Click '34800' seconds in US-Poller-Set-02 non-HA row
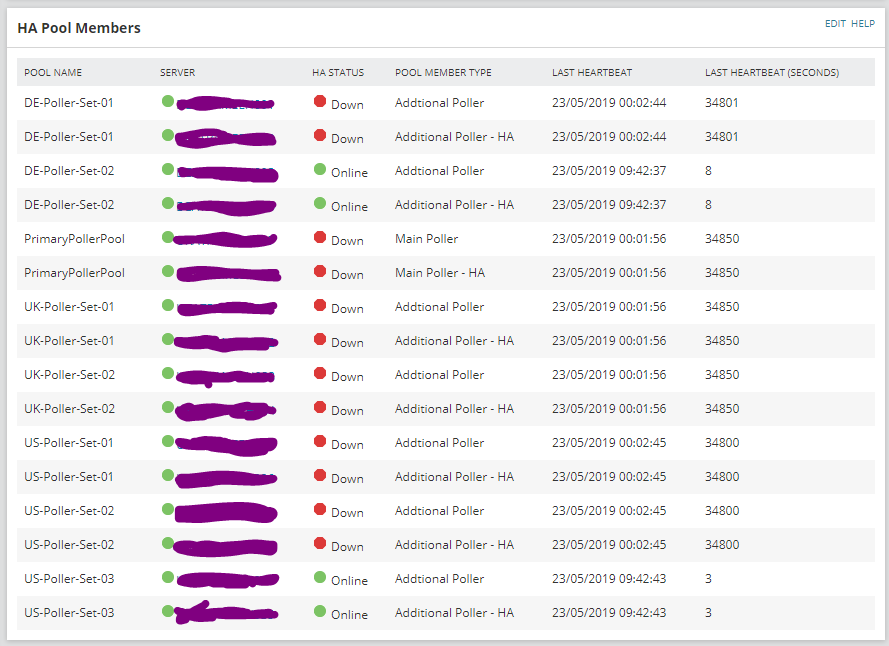 click(x=722, y=511)
